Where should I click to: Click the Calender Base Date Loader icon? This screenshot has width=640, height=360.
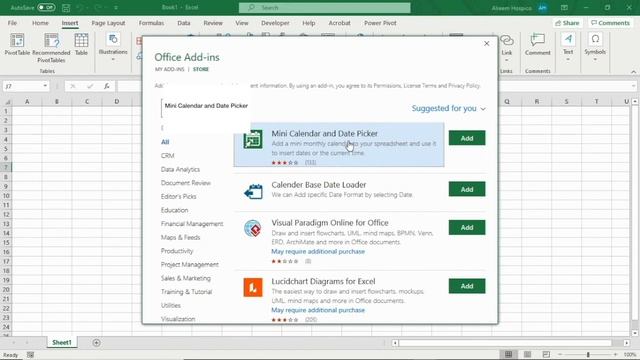click(253, 191)
